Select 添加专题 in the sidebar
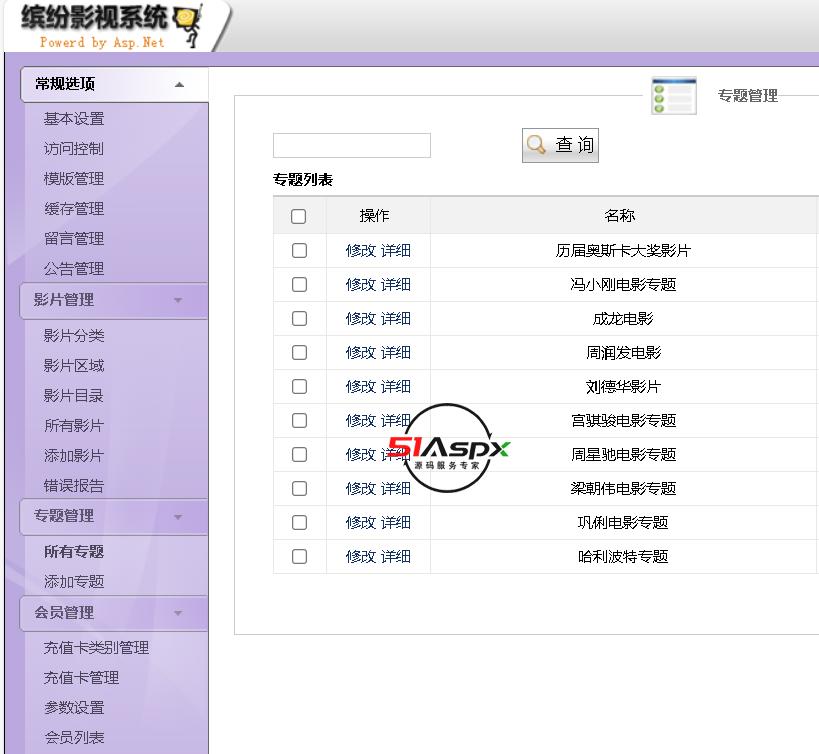819x754 pixels. click(74, 581)
